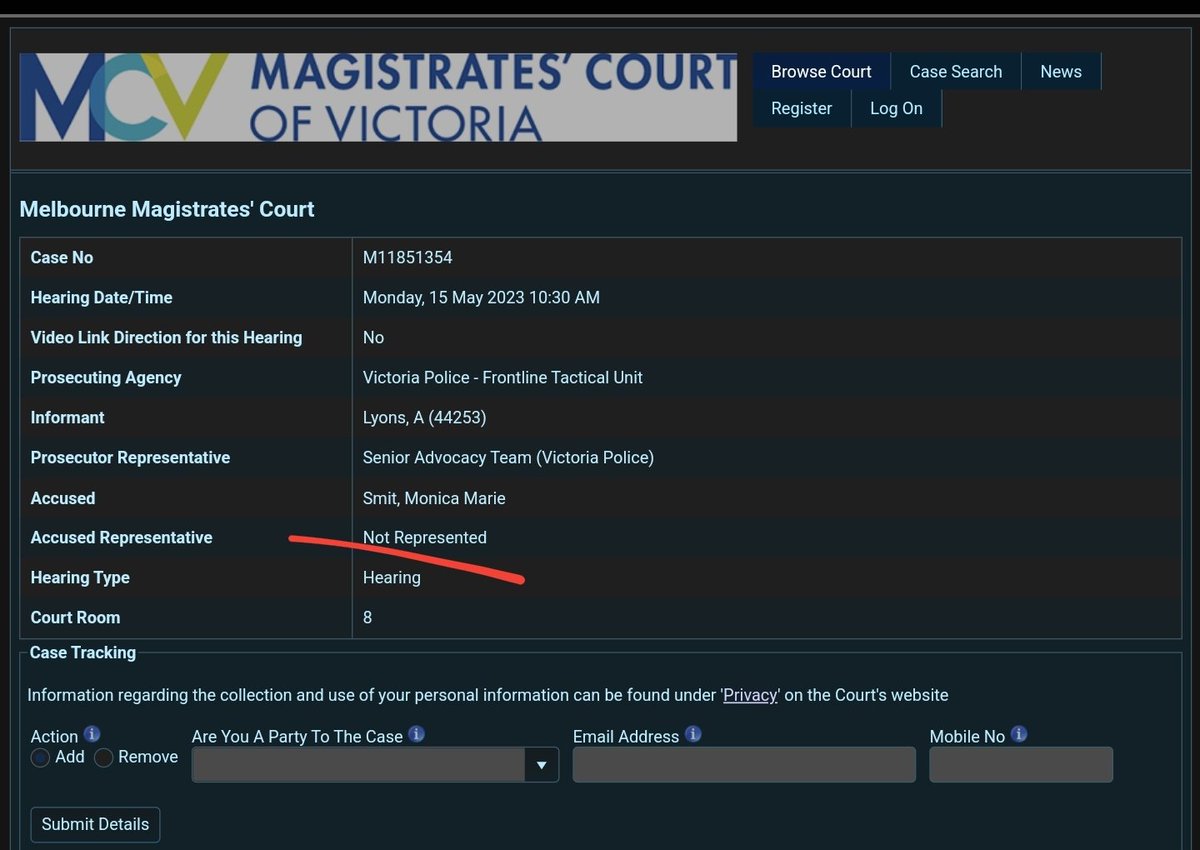Go to Case Search
Image resolution: width=1200 pixels, height=850 pixels.
point(956,72)
